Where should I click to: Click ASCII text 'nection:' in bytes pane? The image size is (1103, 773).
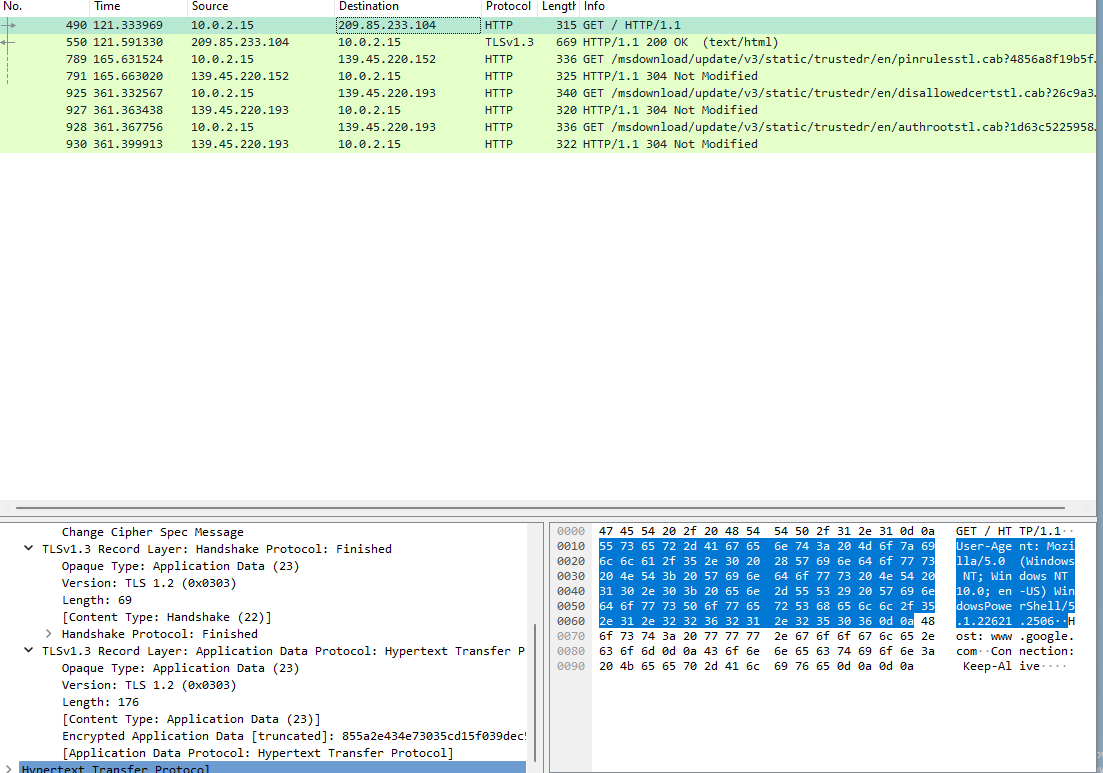[1047, 651]
